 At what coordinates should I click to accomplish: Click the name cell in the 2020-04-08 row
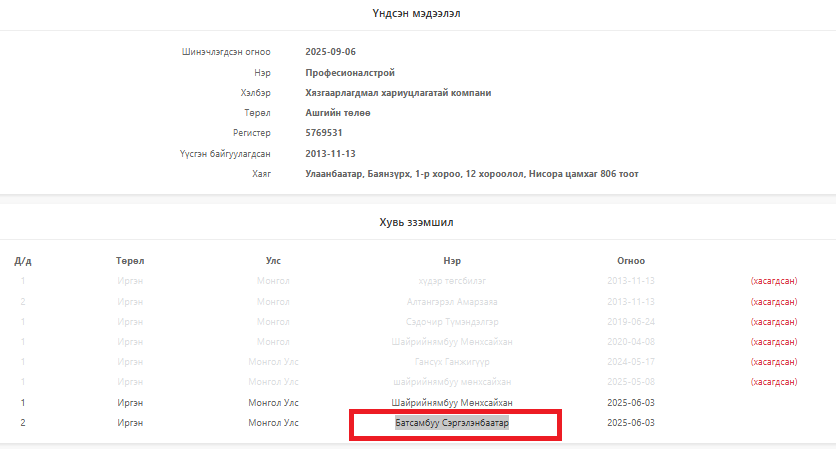[x=452, y=342]
